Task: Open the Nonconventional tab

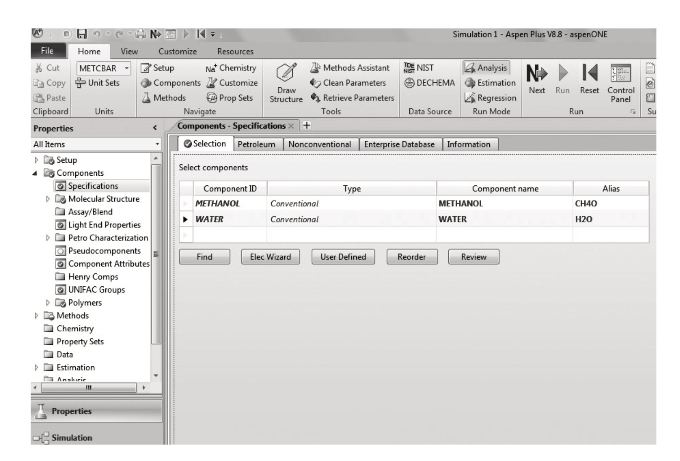Action: [x=320, y=144]
